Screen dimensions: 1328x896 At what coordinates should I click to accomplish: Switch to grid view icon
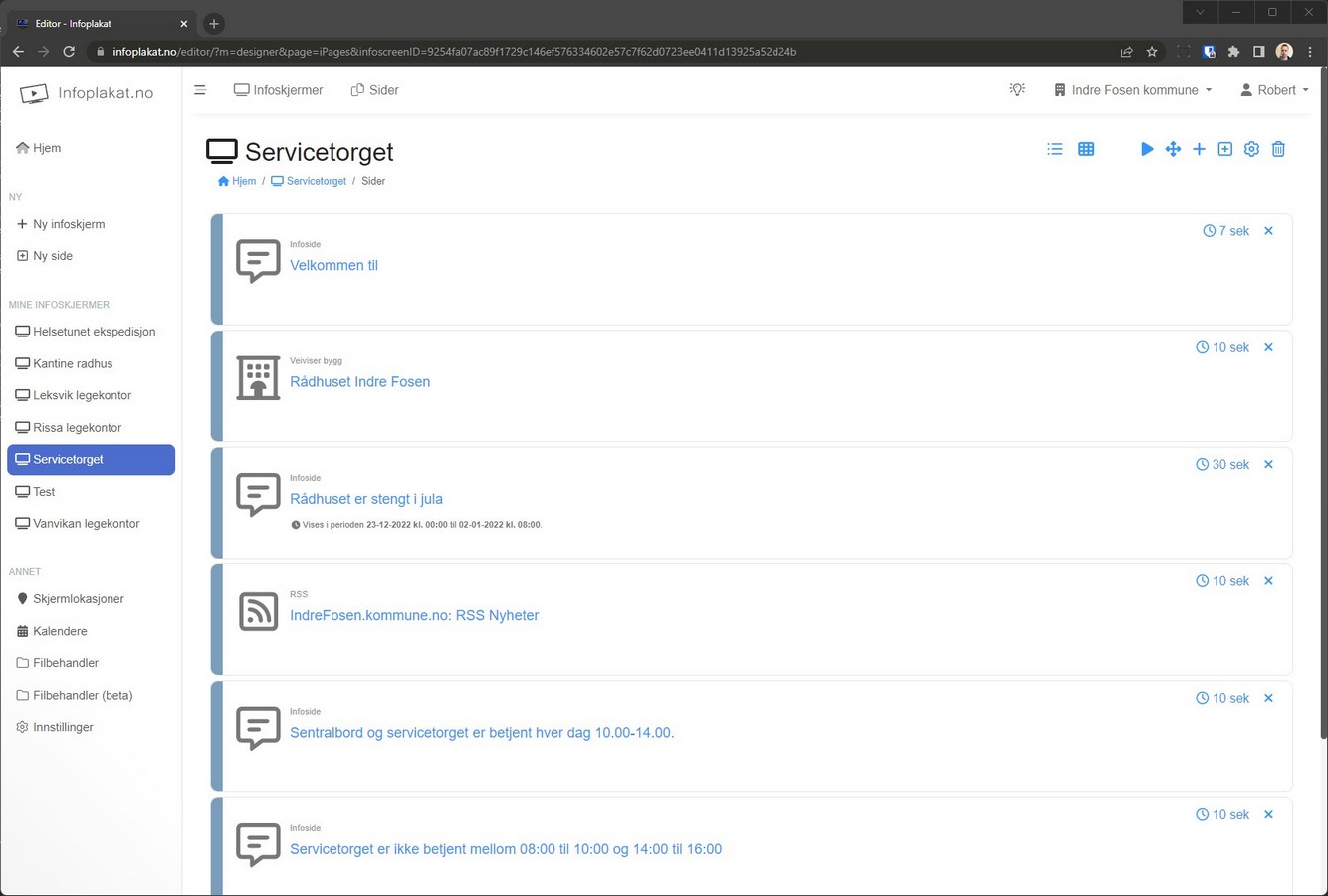(1086, 149)
